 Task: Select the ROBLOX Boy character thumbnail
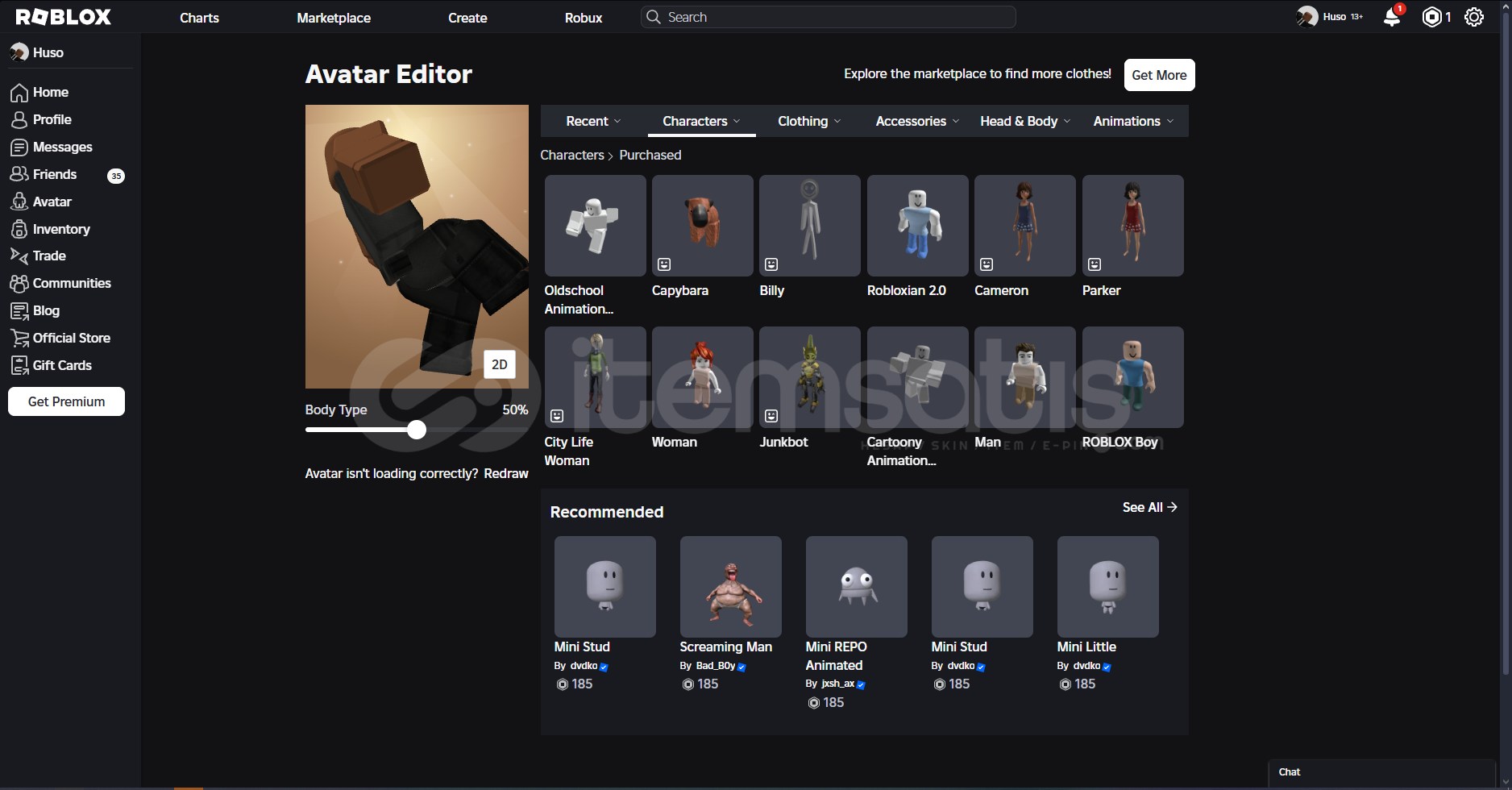[1132, 377]
